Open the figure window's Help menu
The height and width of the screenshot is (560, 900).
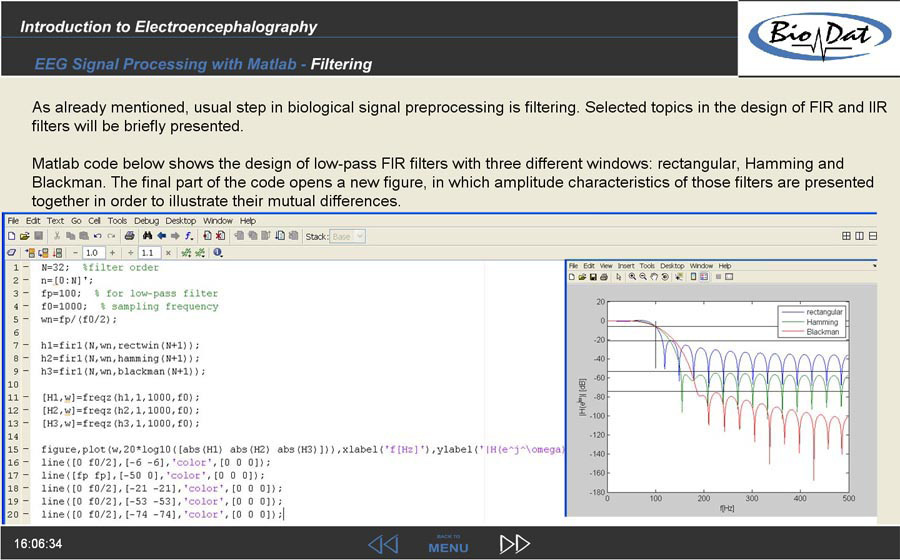pyautogui.click(x=725, y=266)
